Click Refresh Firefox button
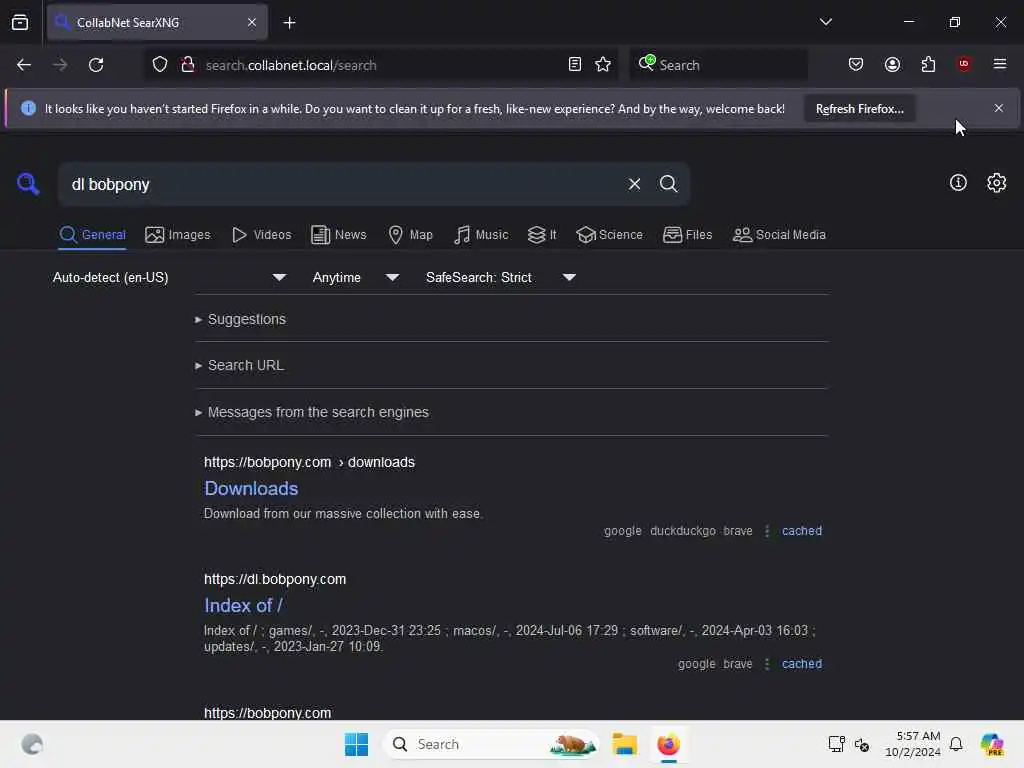This screenshot has height=768, width=1024. coord(859,109)
